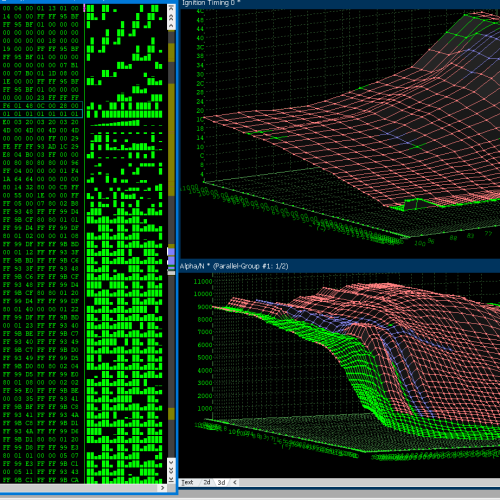Screen dimensions: 500x500
Task: Move one line up in hex scrollbar
Action: coord(171,26)
